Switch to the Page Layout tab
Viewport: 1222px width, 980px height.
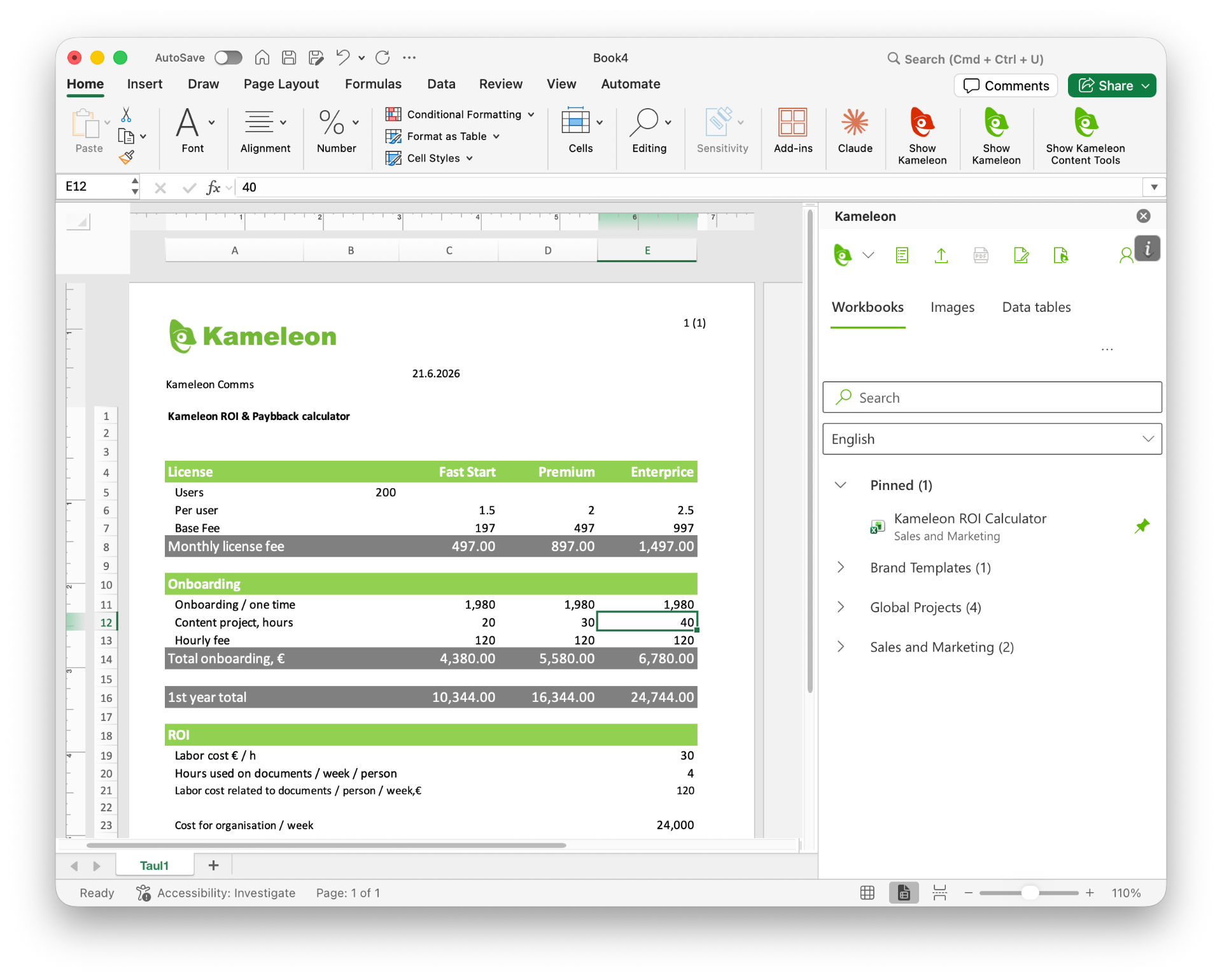[x=281, y=84]
